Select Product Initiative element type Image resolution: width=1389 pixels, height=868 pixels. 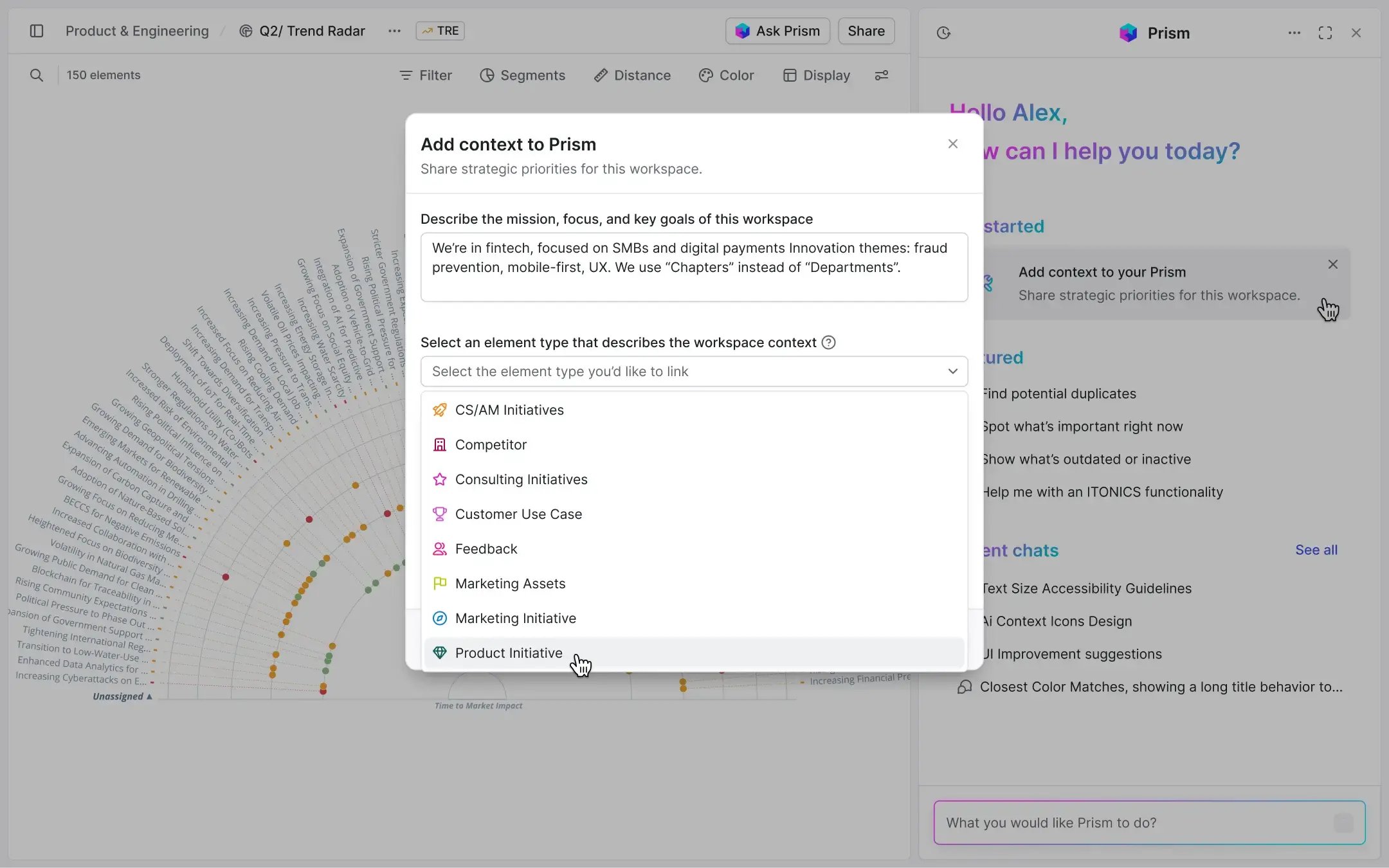pyautogui.click(x=508, y=653)
